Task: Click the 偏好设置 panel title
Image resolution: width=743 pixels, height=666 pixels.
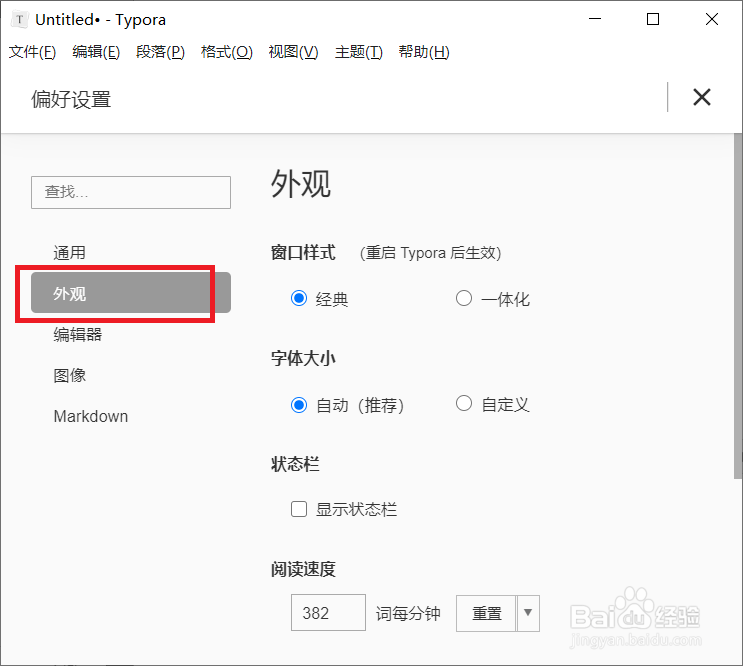Action: click(71, 99)
